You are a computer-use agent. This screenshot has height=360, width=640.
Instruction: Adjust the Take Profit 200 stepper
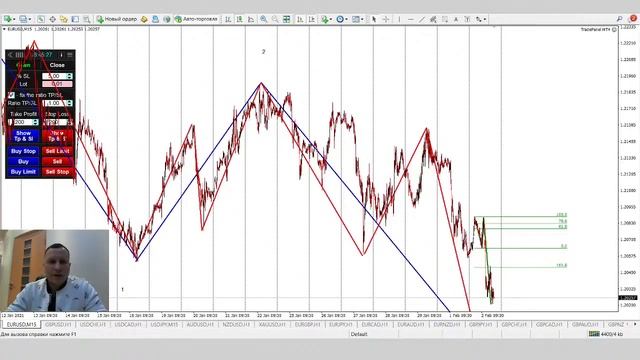tap(36, 122)
